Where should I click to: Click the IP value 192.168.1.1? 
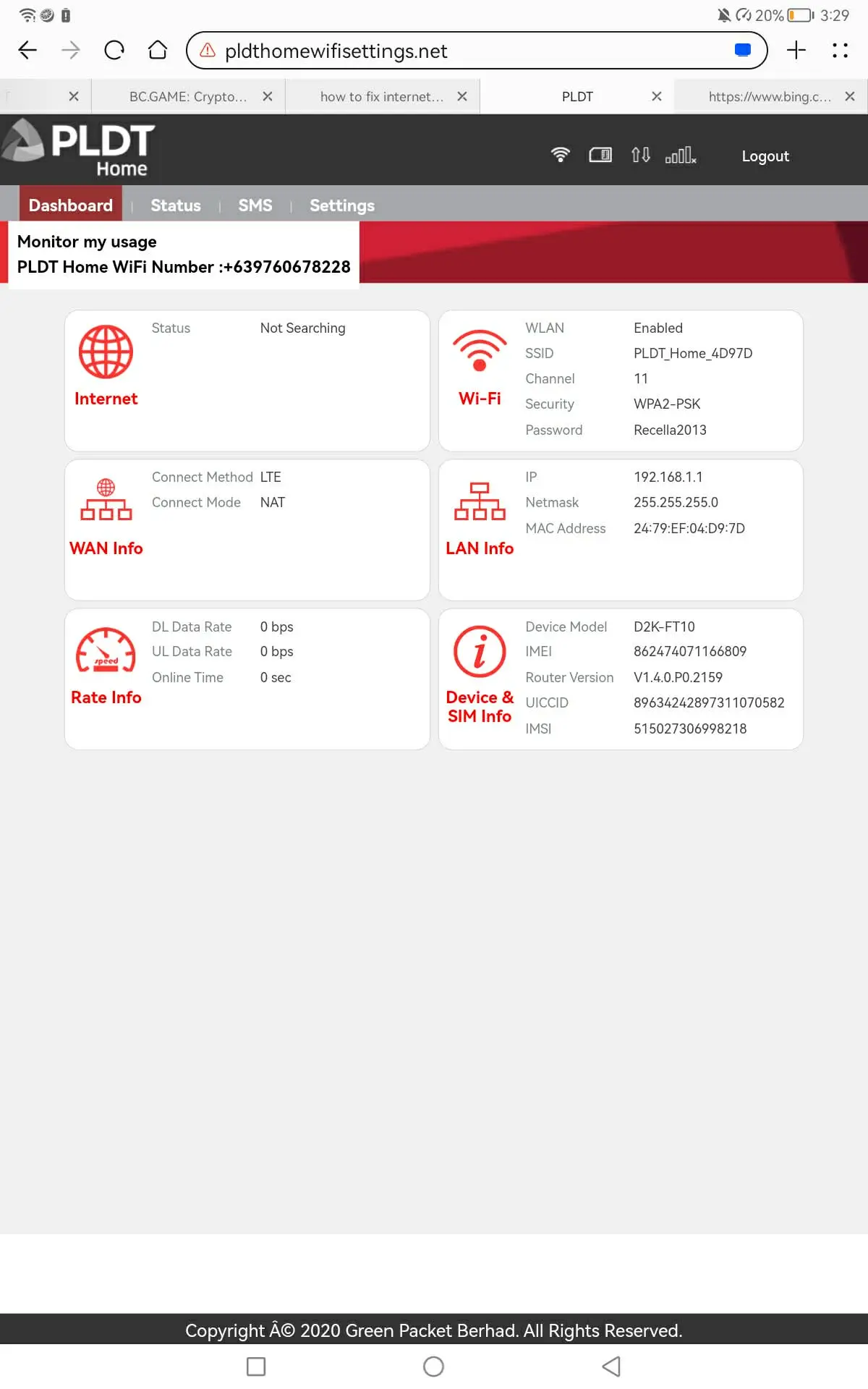(668, 477)
